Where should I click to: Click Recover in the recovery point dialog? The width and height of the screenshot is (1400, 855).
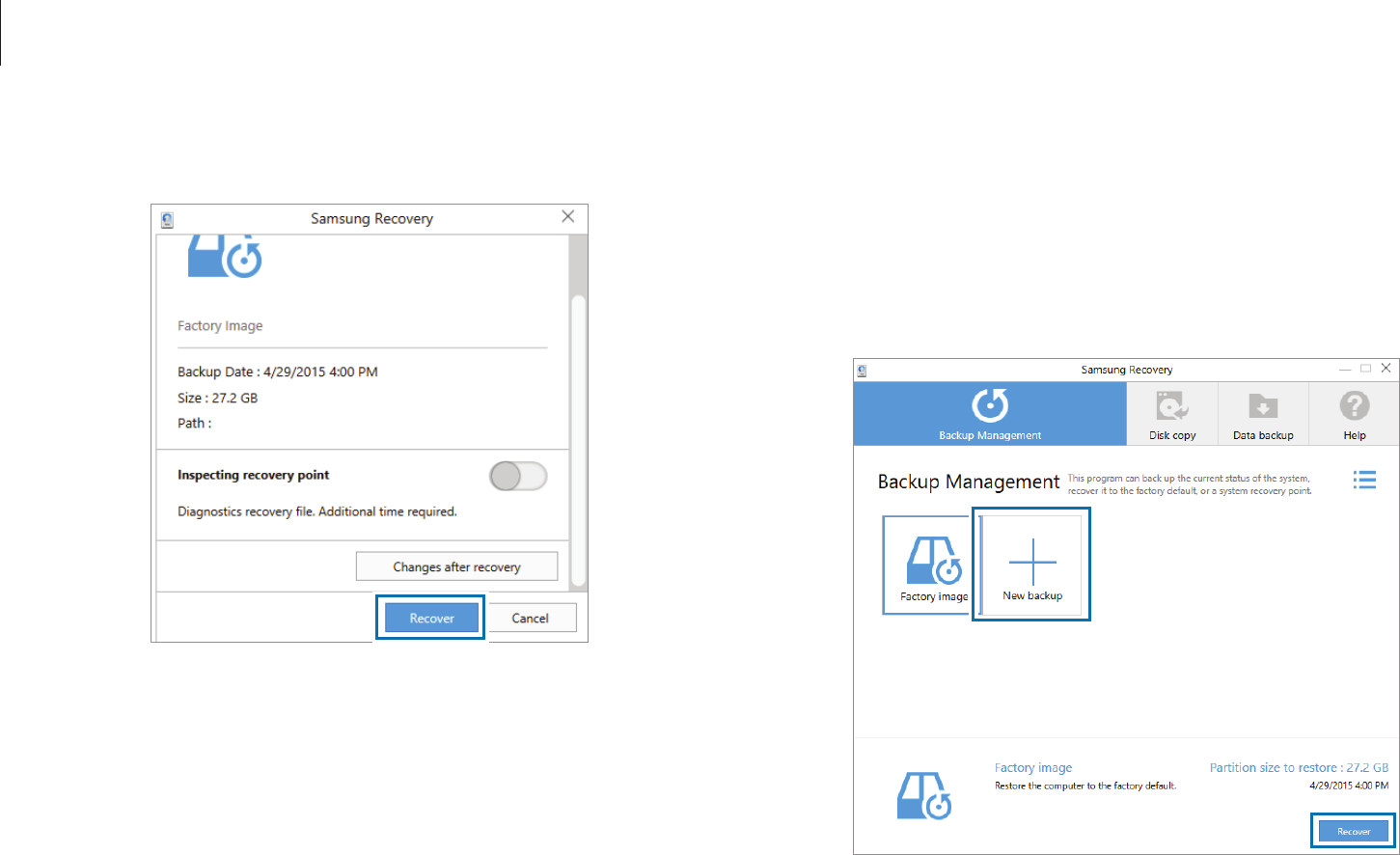[x=431, y=619]
